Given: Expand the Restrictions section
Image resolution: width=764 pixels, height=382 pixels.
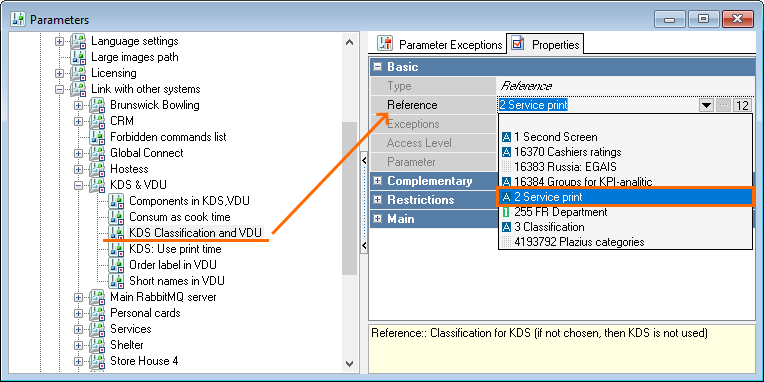Looking at the screenshot, I should 378,200.
